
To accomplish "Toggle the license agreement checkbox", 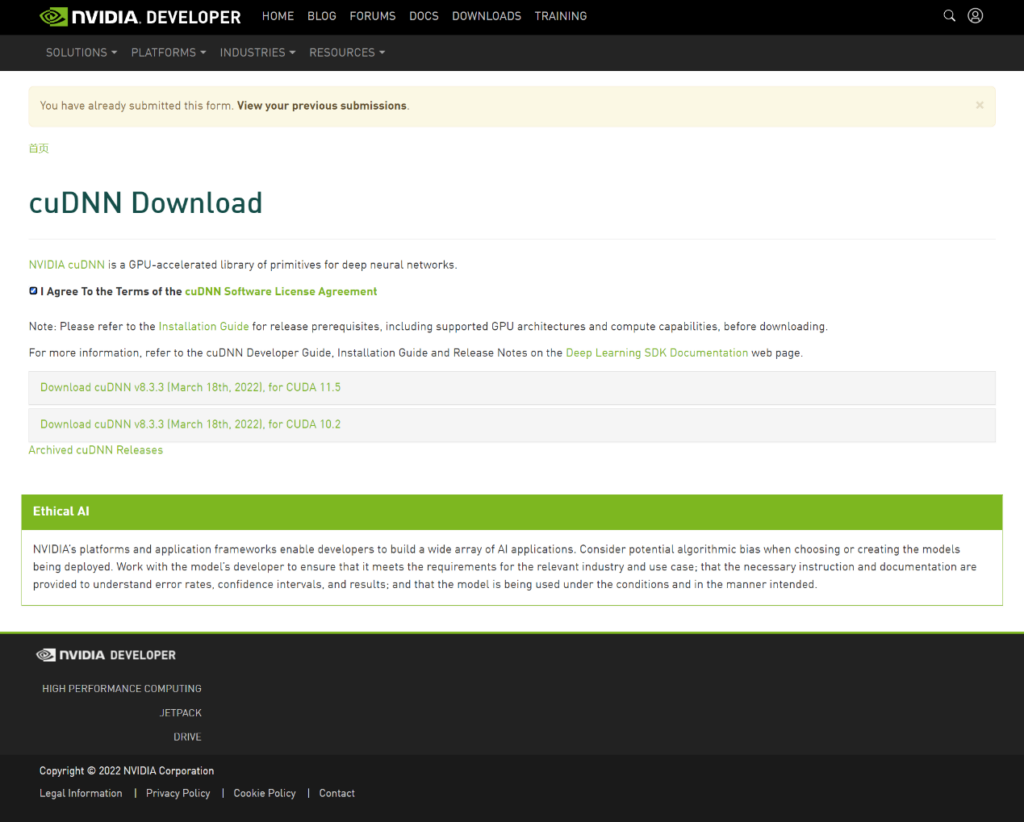I will [33, 291].
